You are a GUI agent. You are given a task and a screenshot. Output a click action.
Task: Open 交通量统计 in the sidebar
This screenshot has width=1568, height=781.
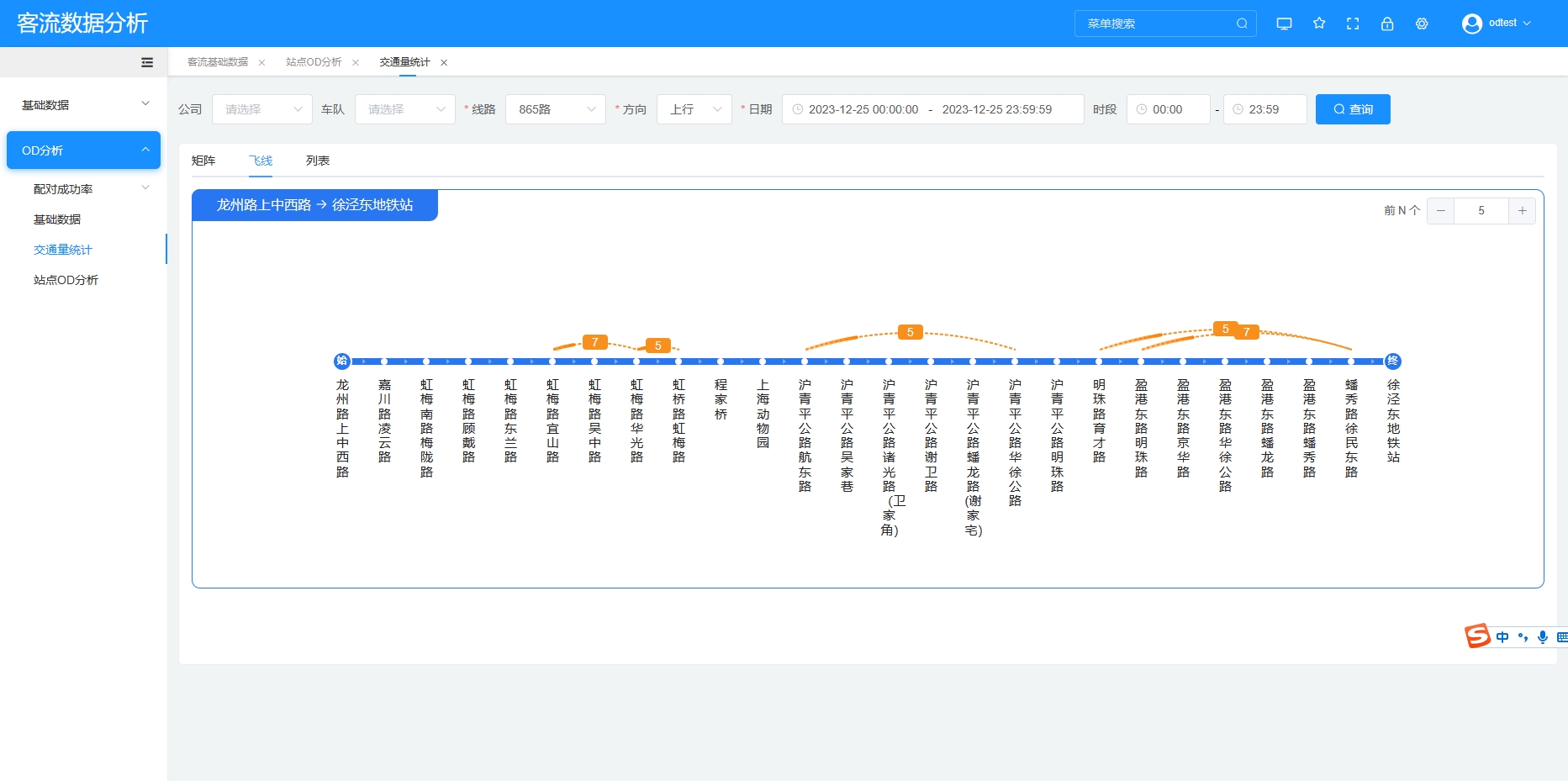point(63,250)
